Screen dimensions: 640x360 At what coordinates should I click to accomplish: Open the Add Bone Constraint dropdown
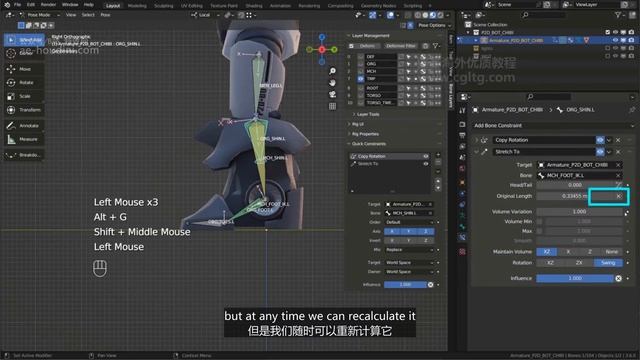[x=553, y=126]
